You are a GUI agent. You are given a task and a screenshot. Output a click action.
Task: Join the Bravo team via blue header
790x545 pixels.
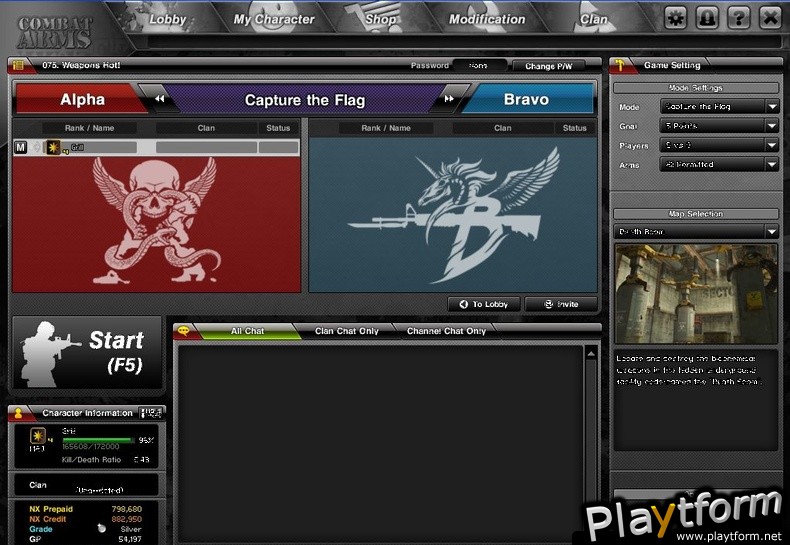pos(527,99)
